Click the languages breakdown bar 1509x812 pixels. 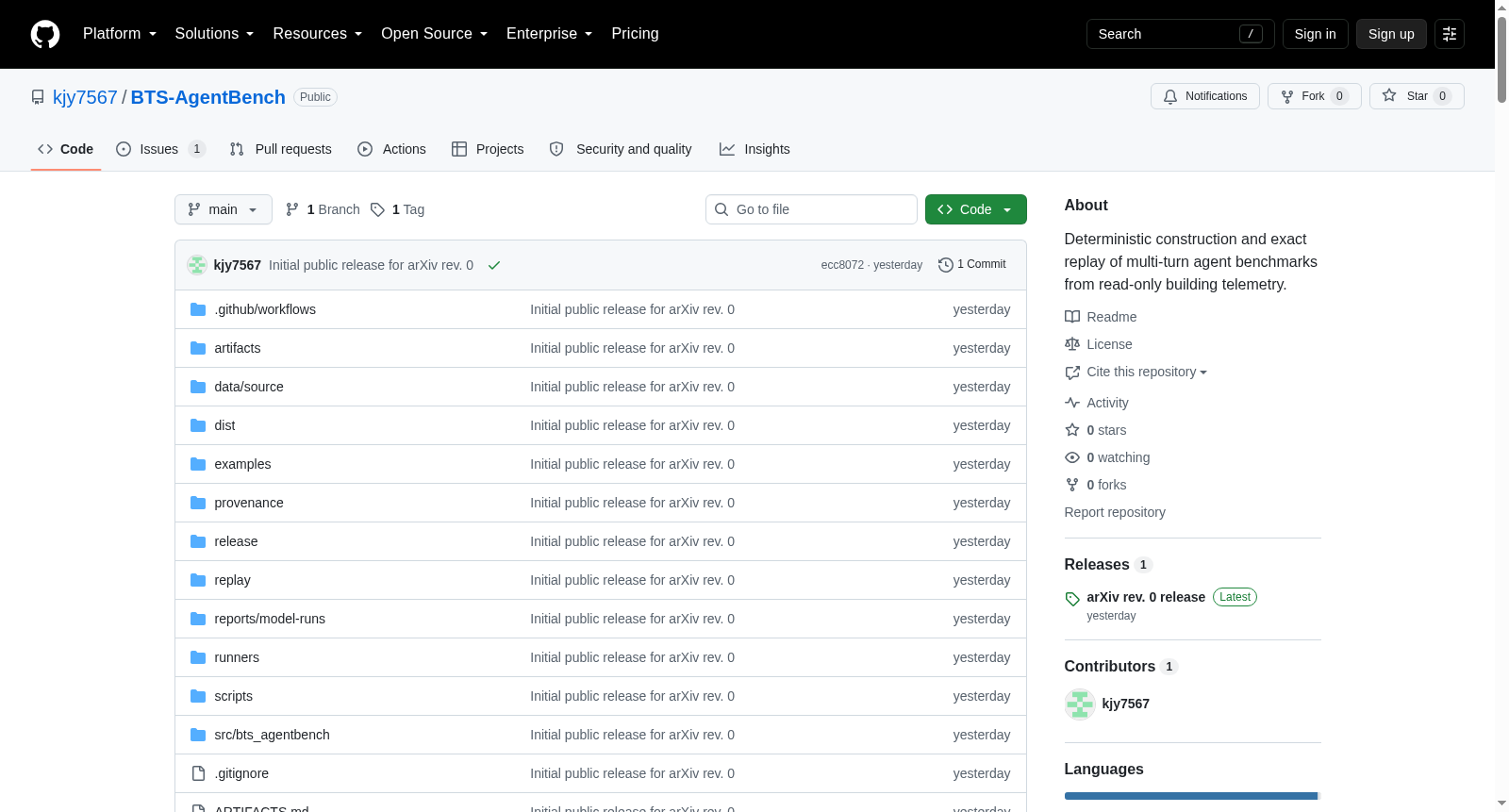pyautogui.click(x=1193, y=796)
